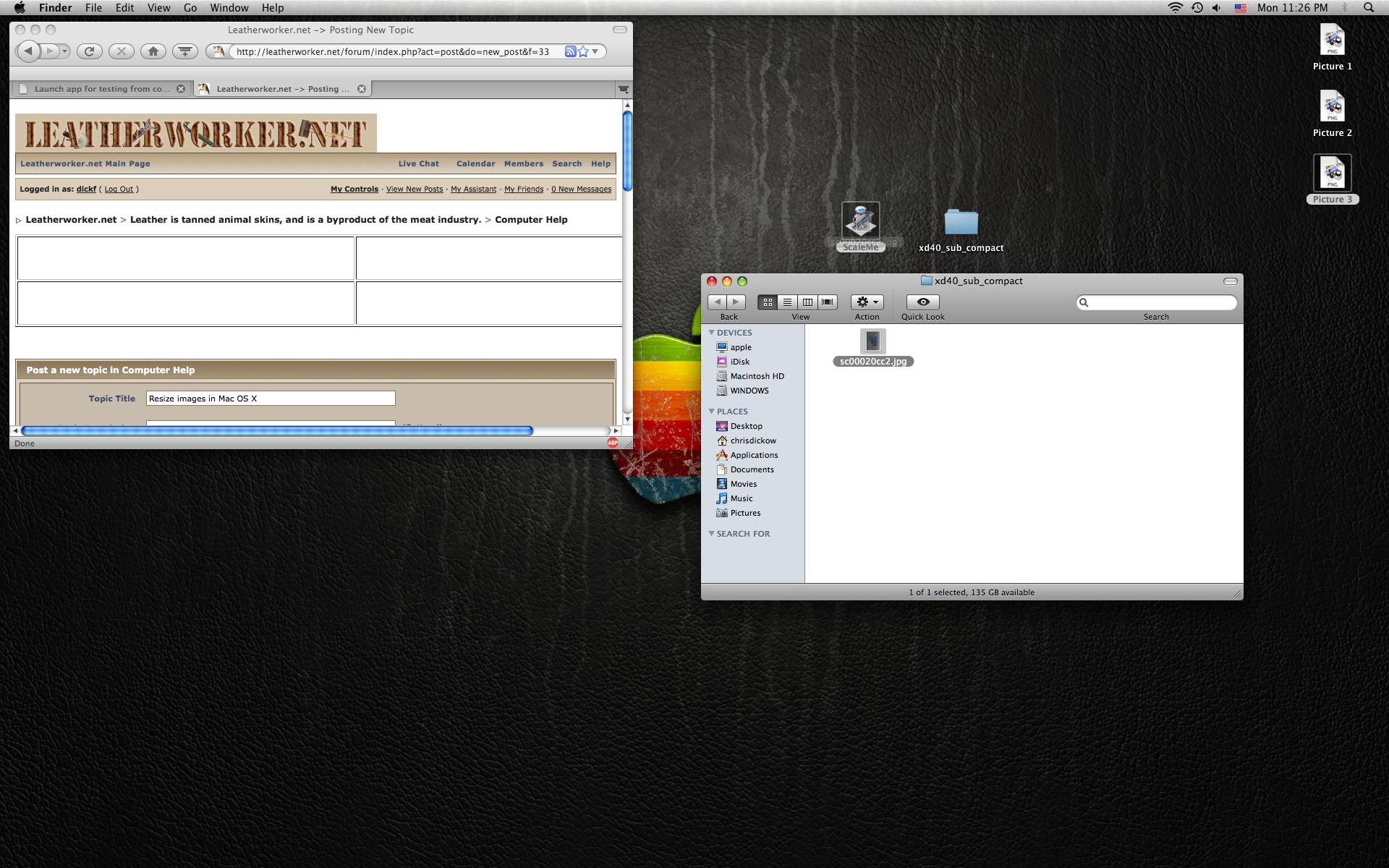Click the browser horizontal scrollbar
Screen dimensions: 1389x868
(x=277, y=431)
